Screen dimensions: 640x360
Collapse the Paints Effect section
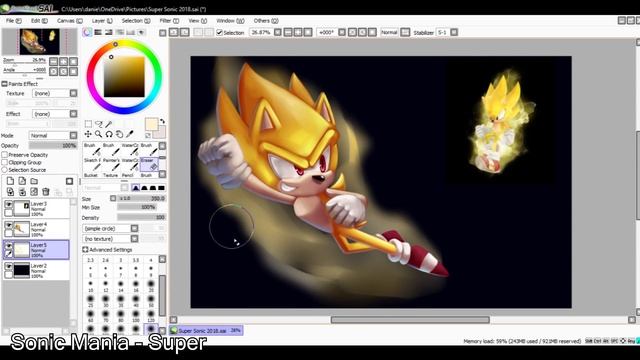[x=4, y=84]
